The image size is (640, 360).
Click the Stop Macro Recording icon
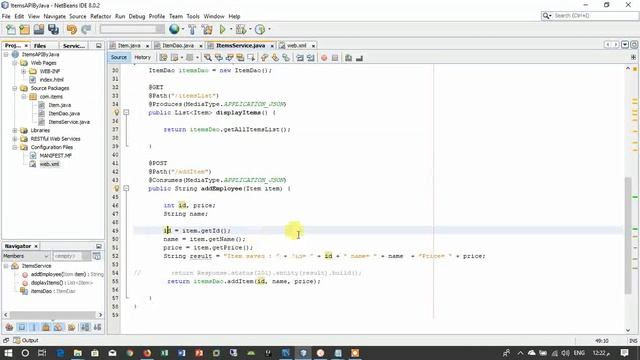[x=335, y=58]
